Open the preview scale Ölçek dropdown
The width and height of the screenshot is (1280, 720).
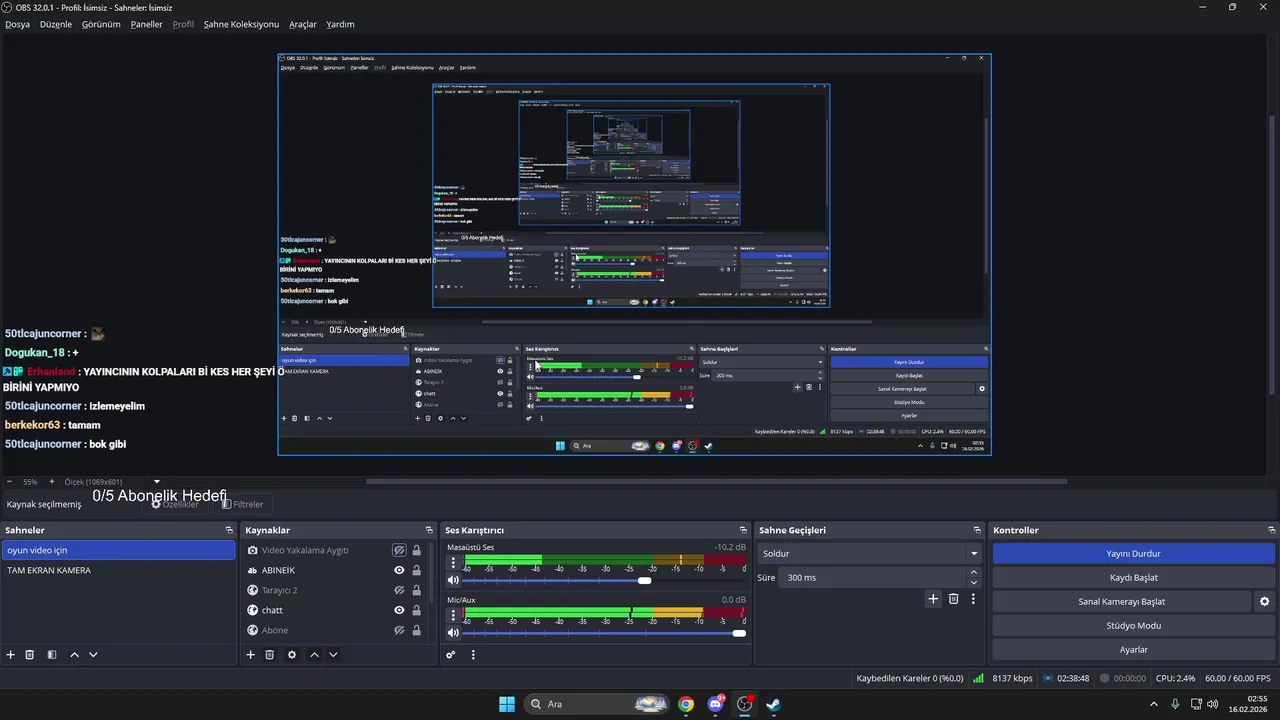(110, 482)
